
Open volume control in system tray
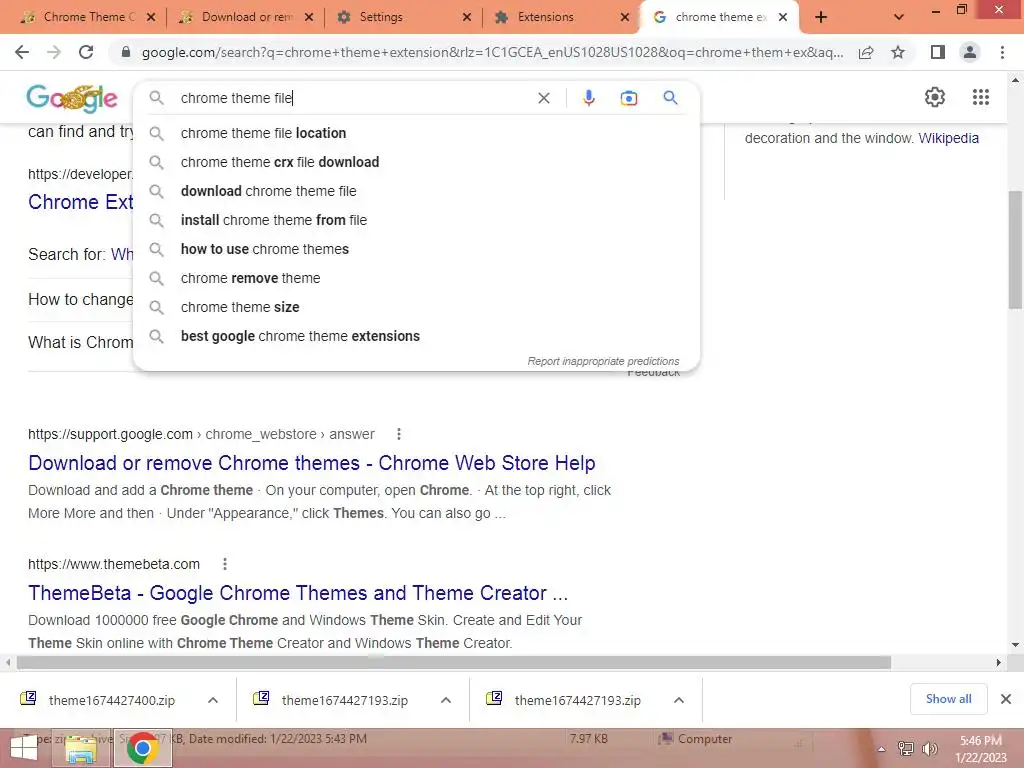pos(929,749)
